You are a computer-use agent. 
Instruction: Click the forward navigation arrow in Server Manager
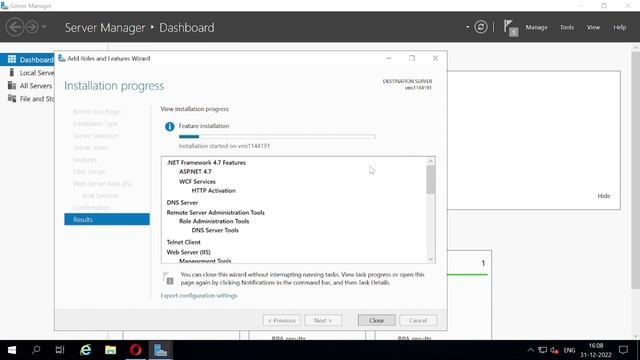(32, 27)
